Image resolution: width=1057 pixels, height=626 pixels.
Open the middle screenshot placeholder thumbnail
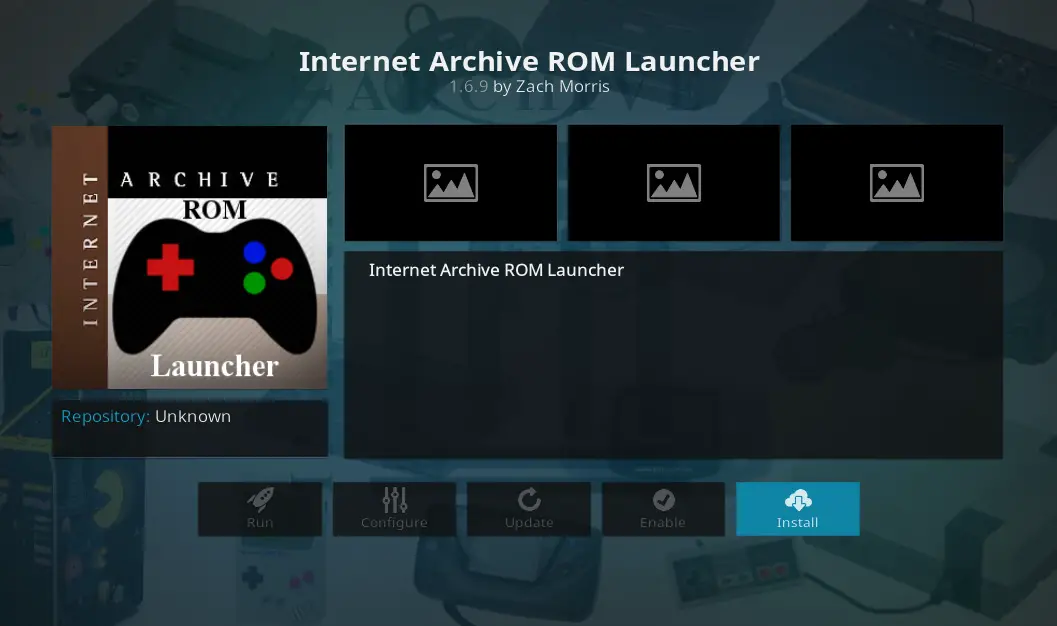673,183
